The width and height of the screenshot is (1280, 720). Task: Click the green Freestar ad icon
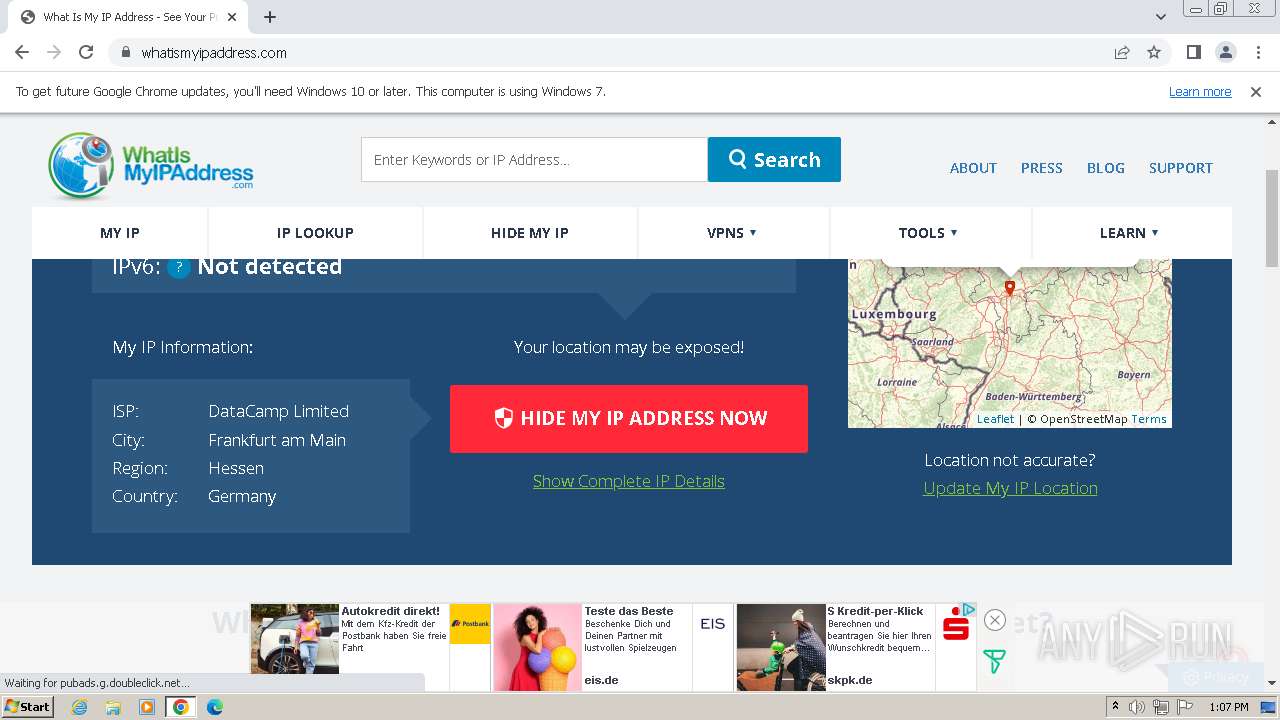(994, 661)
